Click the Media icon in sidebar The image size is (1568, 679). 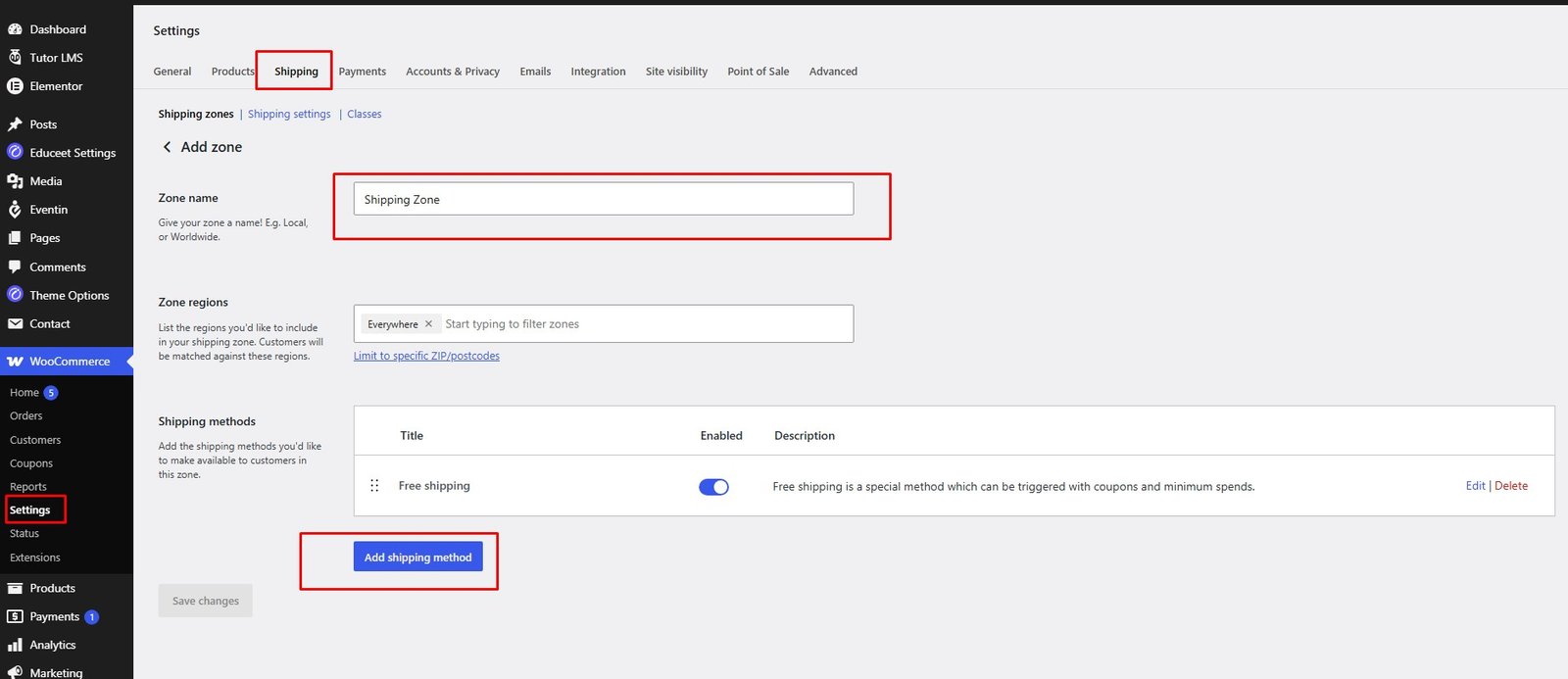(x=15, y=181)
